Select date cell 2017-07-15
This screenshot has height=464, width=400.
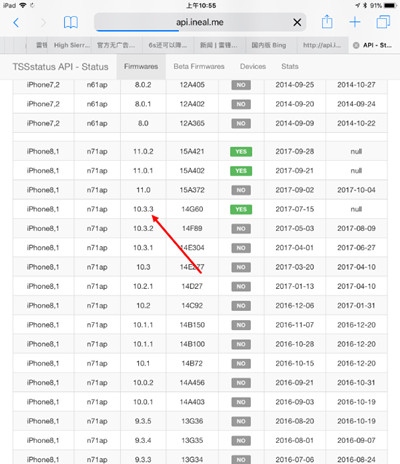[295, 209]
